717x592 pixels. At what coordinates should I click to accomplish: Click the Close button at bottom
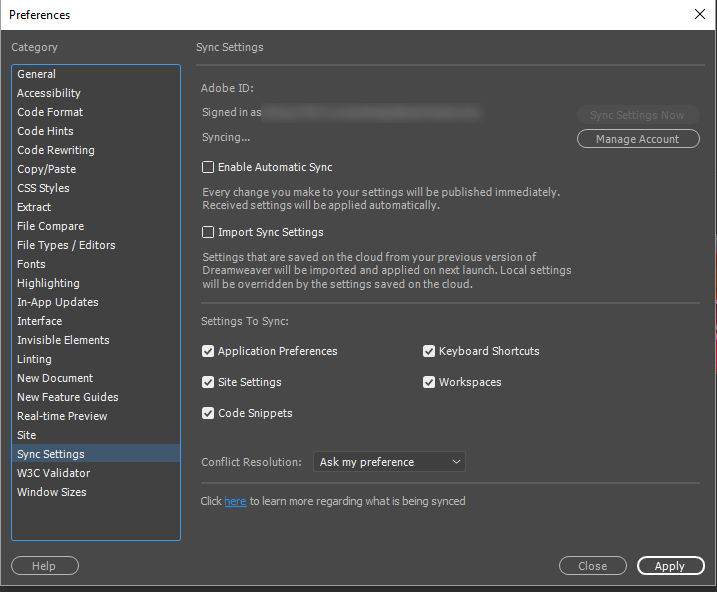(x=593, y=566)
